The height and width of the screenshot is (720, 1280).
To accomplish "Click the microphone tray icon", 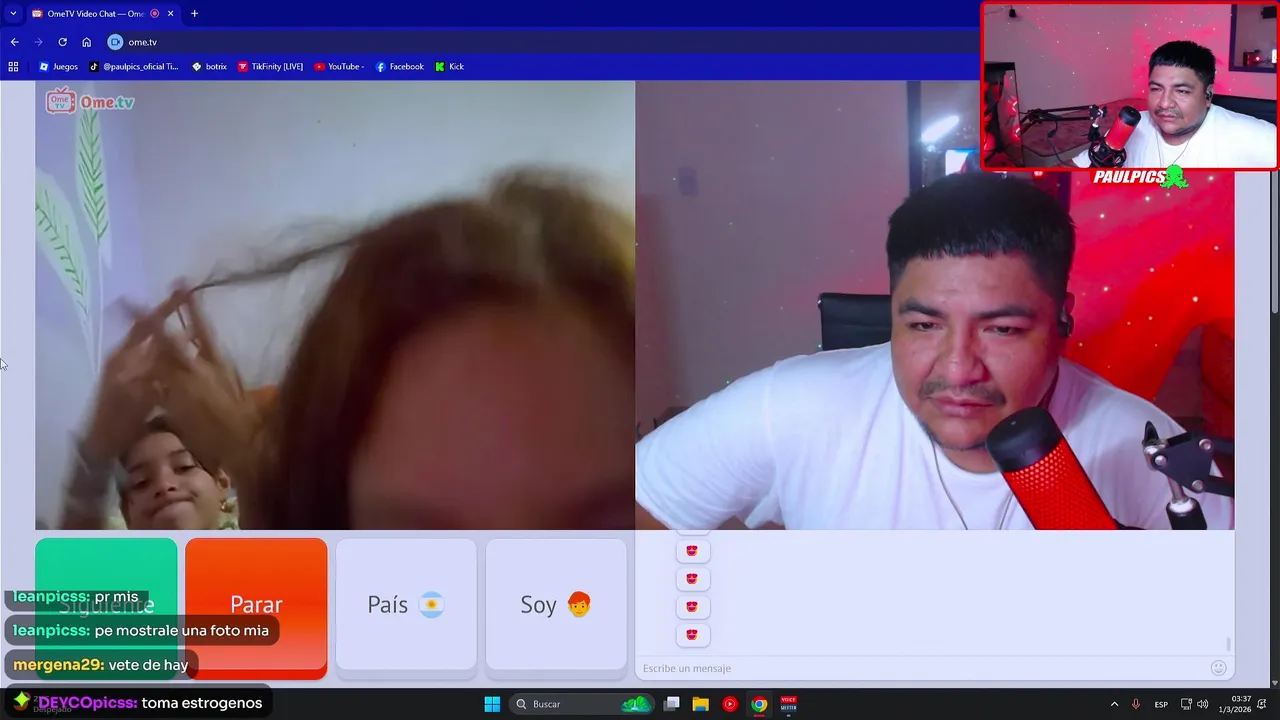I will pyautogui.click(x=1136, y=704).
